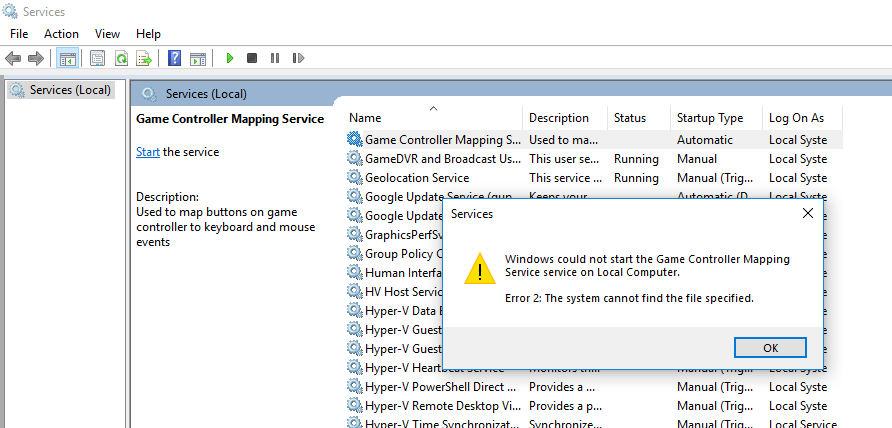892x428 pixels.
Task: Click OK in the error dialog
Action: pyautogui.click(x=769, y=348)
